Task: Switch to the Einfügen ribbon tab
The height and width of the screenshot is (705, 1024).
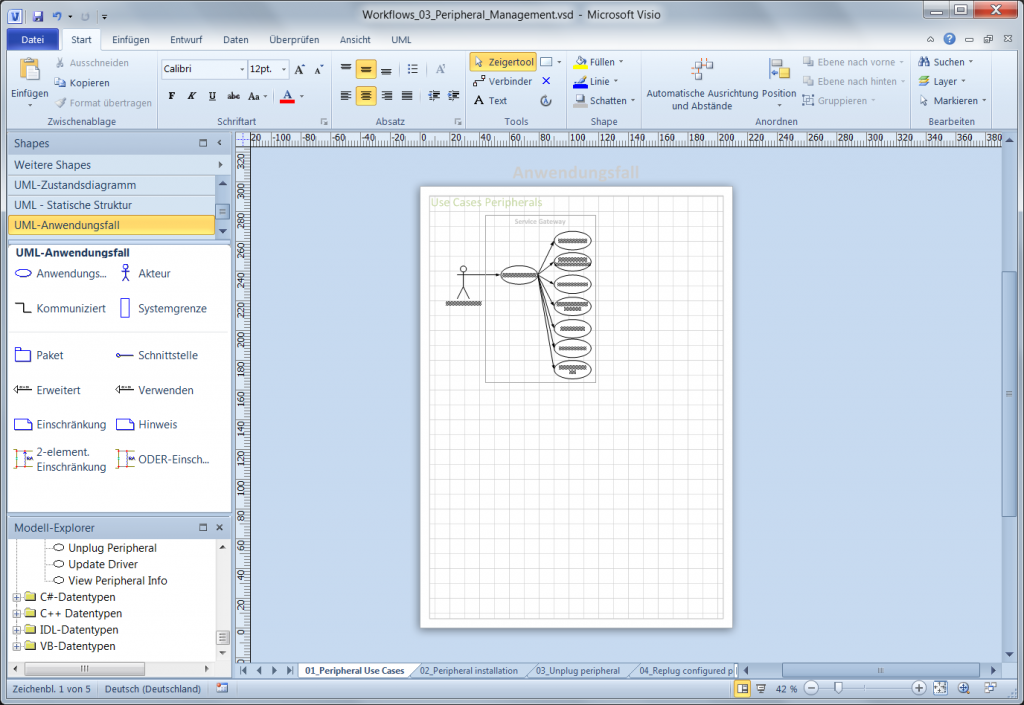Action: pyautogui.click(x=131, y=40)
